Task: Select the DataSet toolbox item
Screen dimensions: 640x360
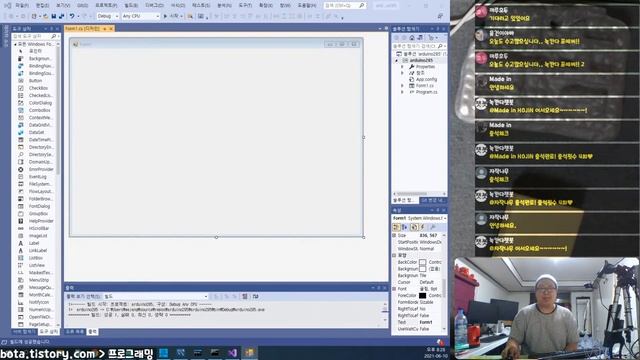Action: [36, 132]
